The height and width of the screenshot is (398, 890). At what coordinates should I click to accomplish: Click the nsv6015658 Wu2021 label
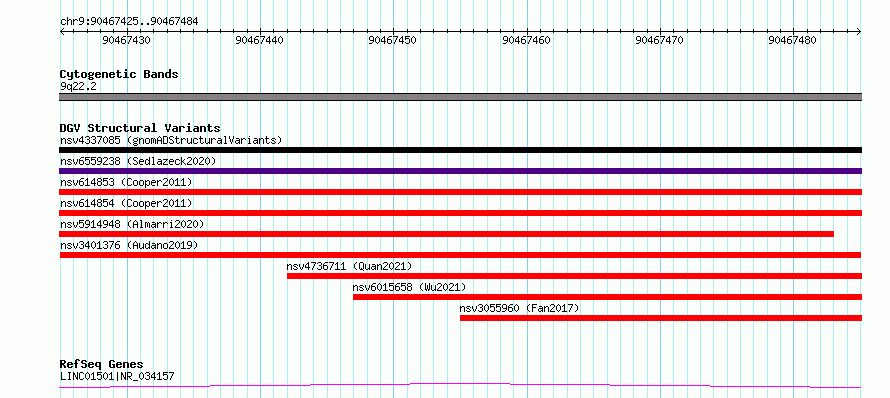[409, 287]
